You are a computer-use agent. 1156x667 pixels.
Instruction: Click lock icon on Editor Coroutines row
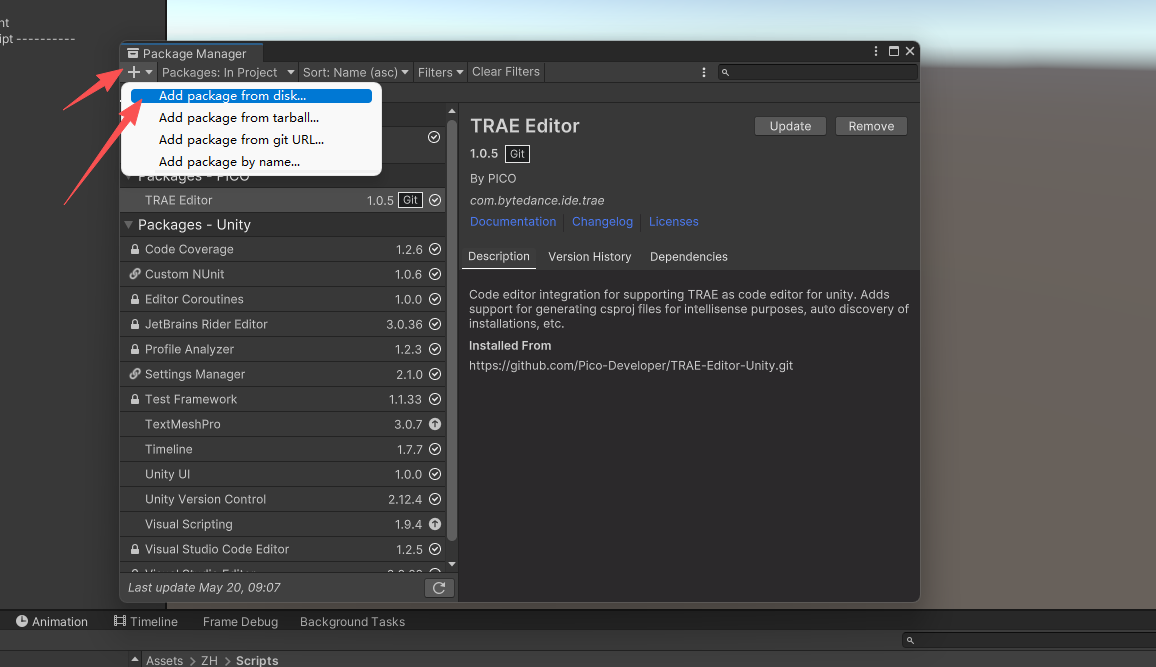click(x=135, y=299)
